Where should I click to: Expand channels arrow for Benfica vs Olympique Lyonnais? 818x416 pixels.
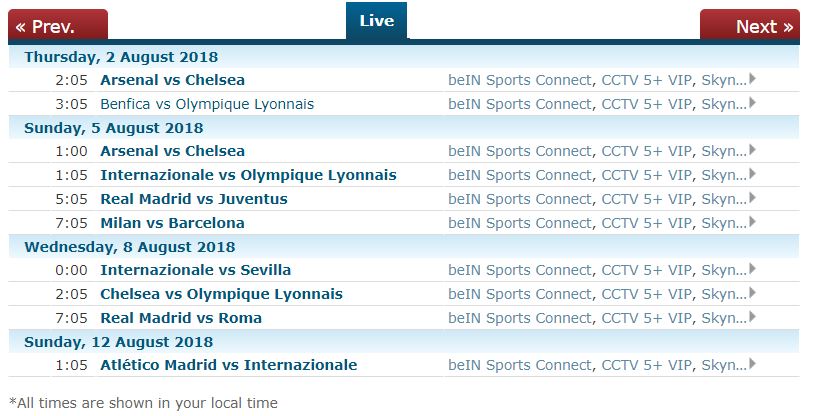tap(752, 103)
